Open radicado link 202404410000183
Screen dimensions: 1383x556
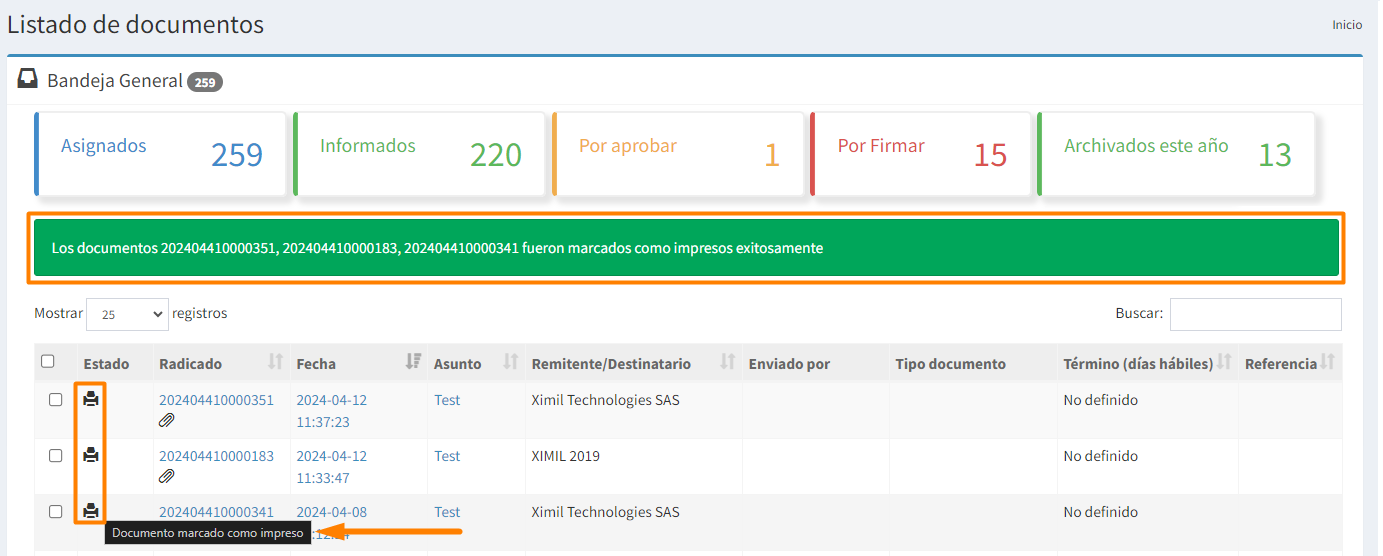tap(216, 456)
